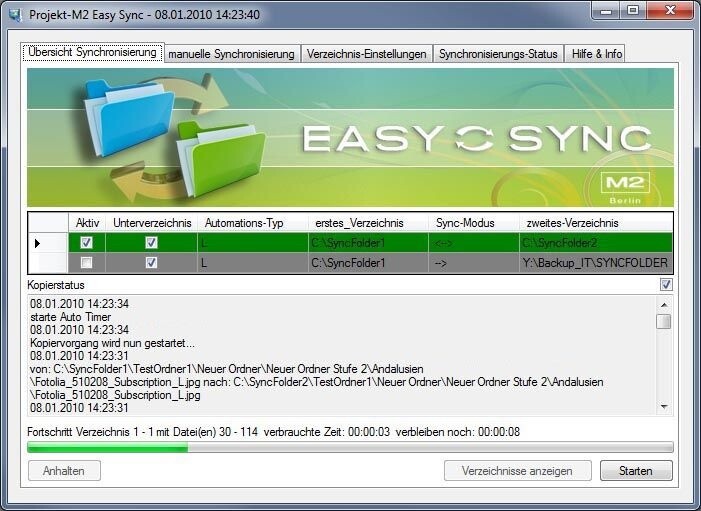Enable Aktiv checkbox for Y:\Backup_IT row
Image resolution: width=701 pixels, height=511 pixels.
[x=86, y=262]
